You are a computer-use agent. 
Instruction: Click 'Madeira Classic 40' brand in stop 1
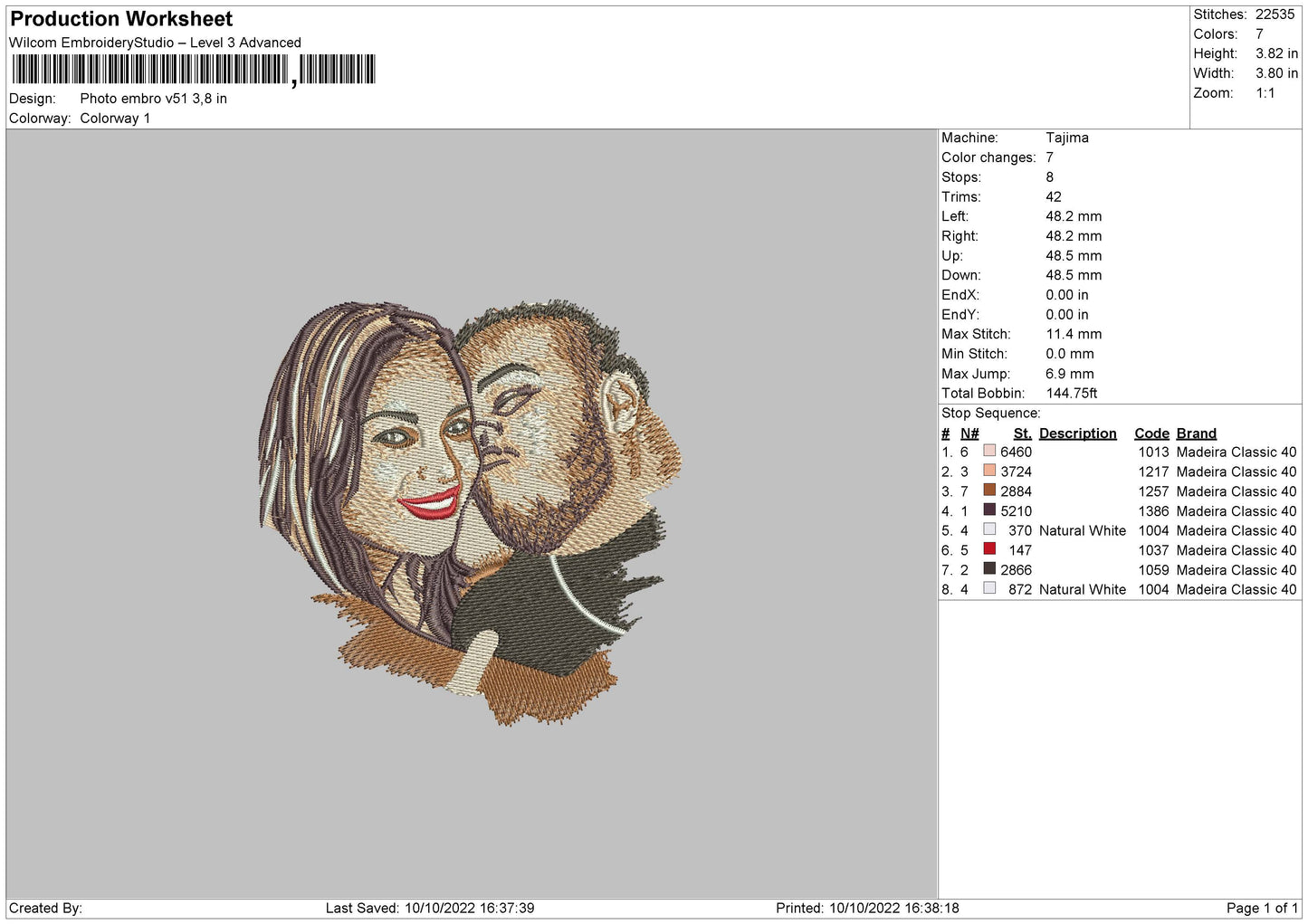1236,452
